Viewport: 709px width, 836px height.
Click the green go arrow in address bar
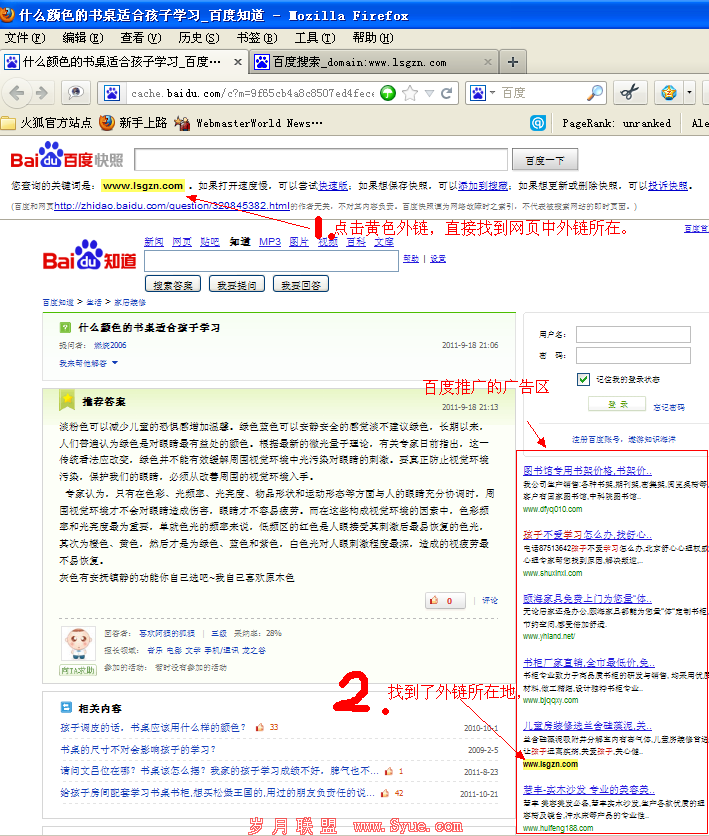387,93
